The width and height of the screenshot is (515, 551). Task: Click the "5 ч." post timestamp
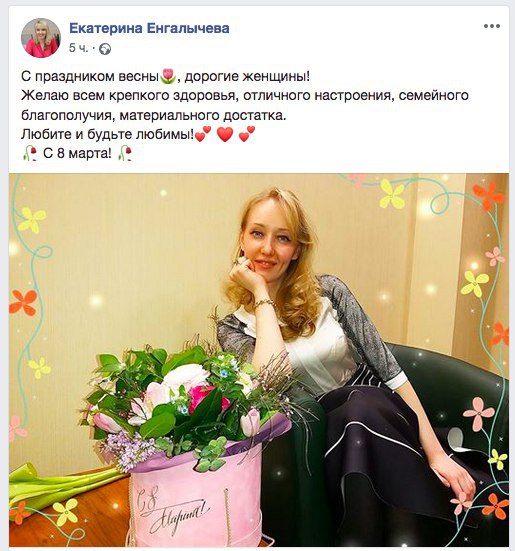tap(79, 48)
